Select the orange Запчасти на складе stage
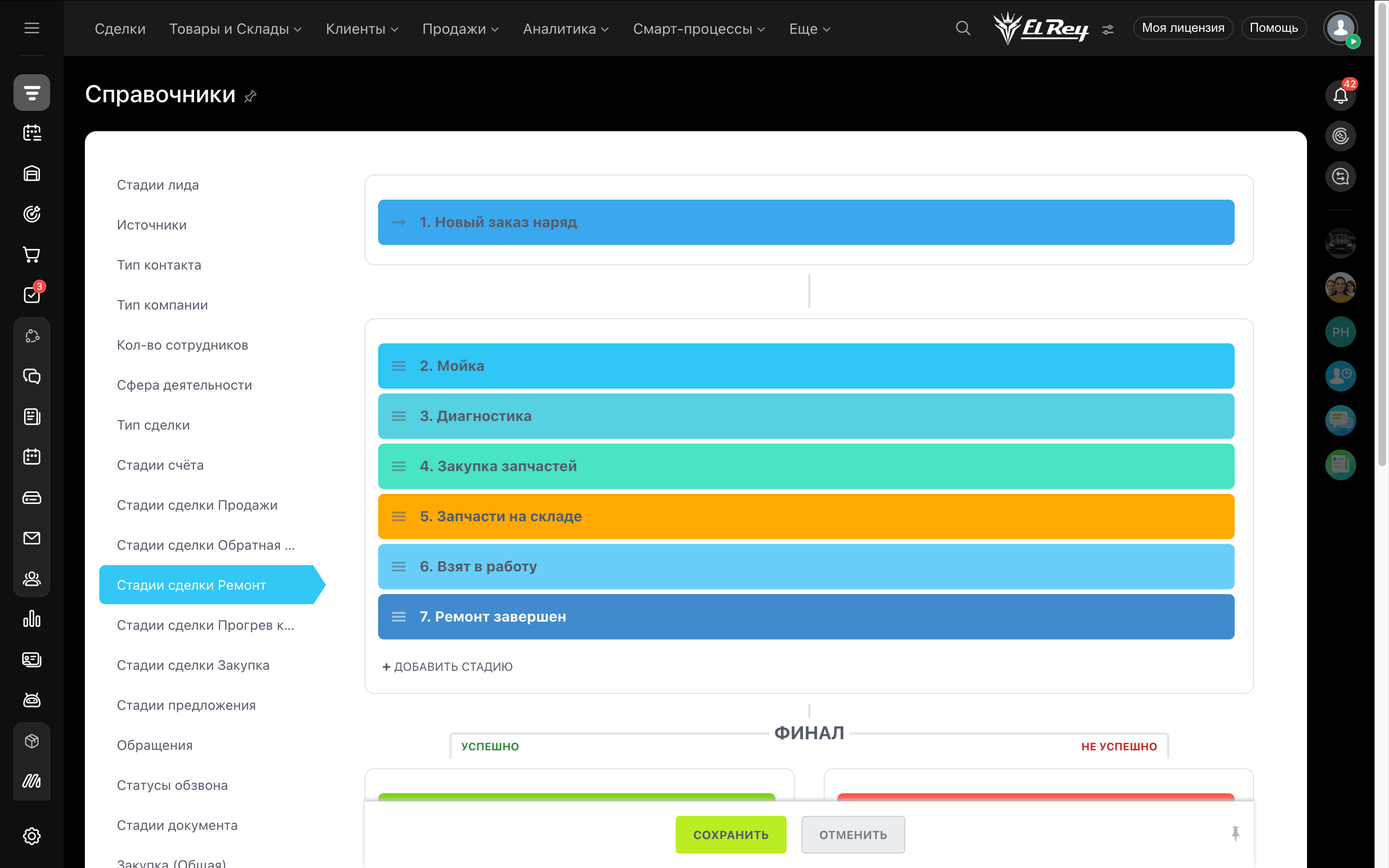Image resolution: width=1389 pixels, height=868 pixels. tap(805, 516)
